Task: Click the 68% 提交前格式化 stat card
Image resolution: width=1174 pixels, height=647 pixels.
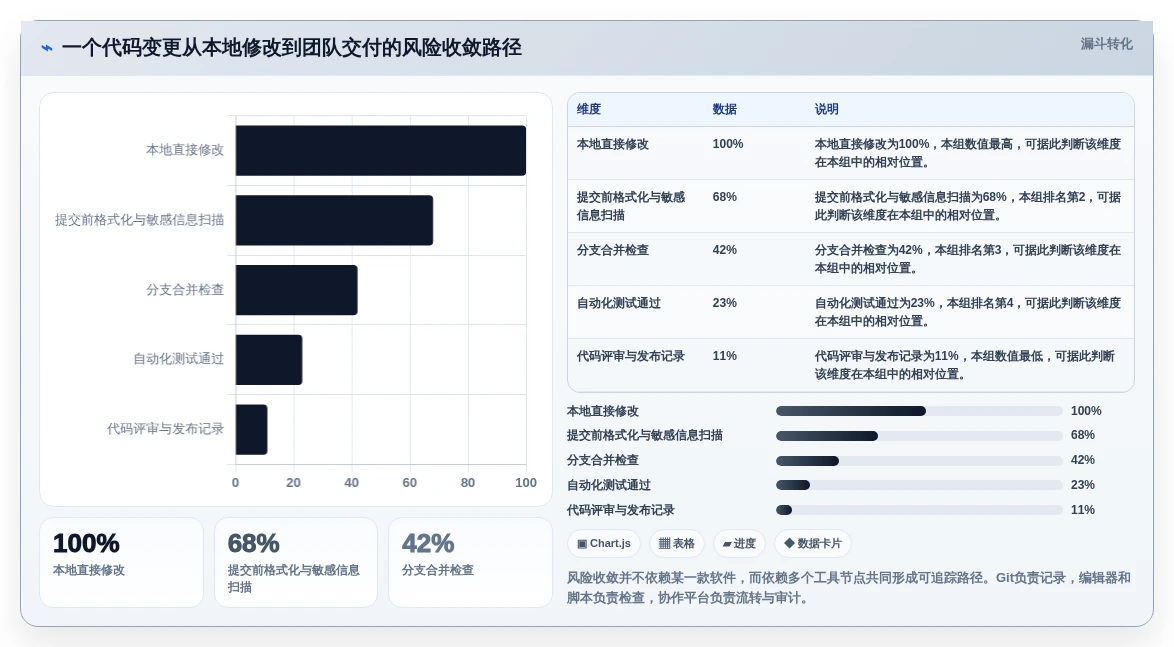Action: click(x=296, y=562)
